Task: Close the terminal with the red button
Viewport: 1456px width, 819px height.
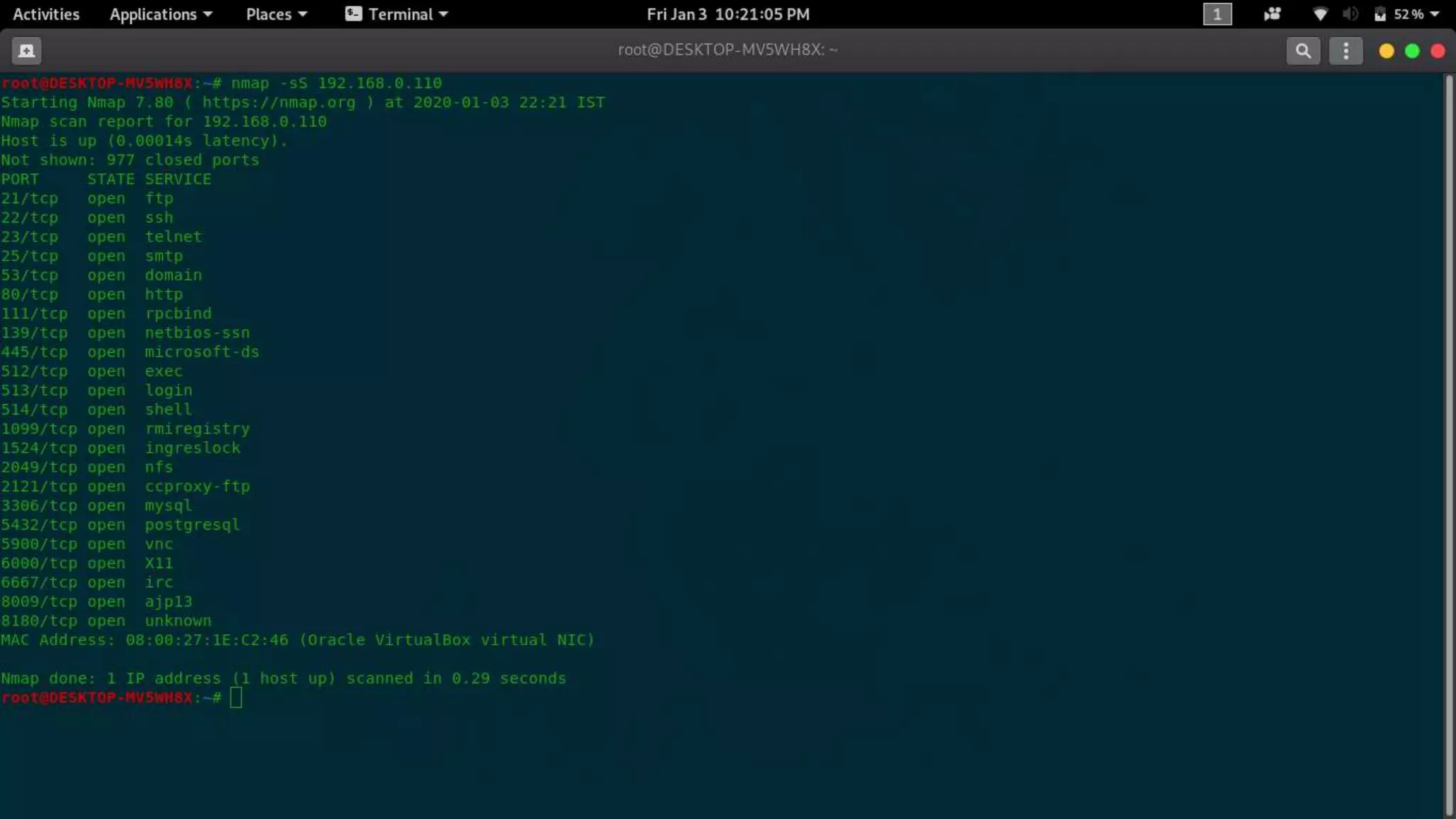Action: (1438, 50)
